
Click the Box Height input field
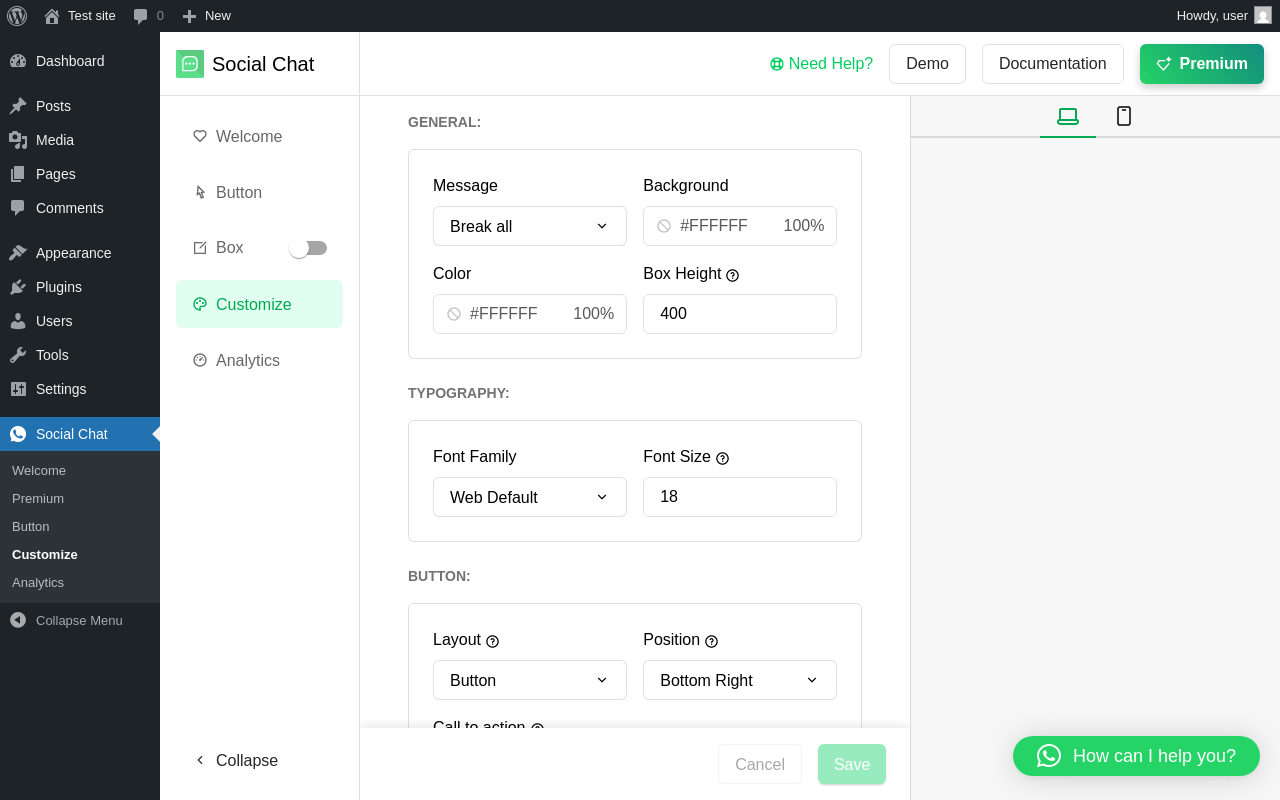[x=740, y=314]
